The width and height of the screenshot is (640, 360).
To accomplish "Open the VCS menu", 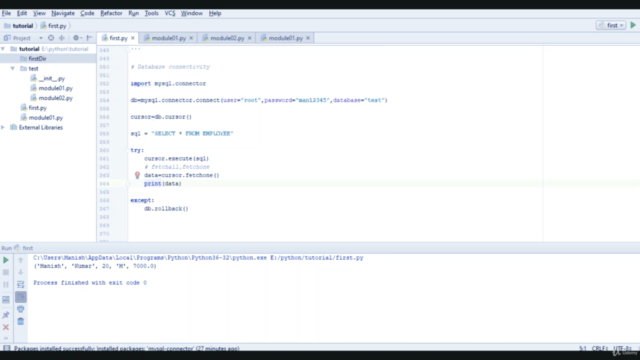I will (170, 13).
